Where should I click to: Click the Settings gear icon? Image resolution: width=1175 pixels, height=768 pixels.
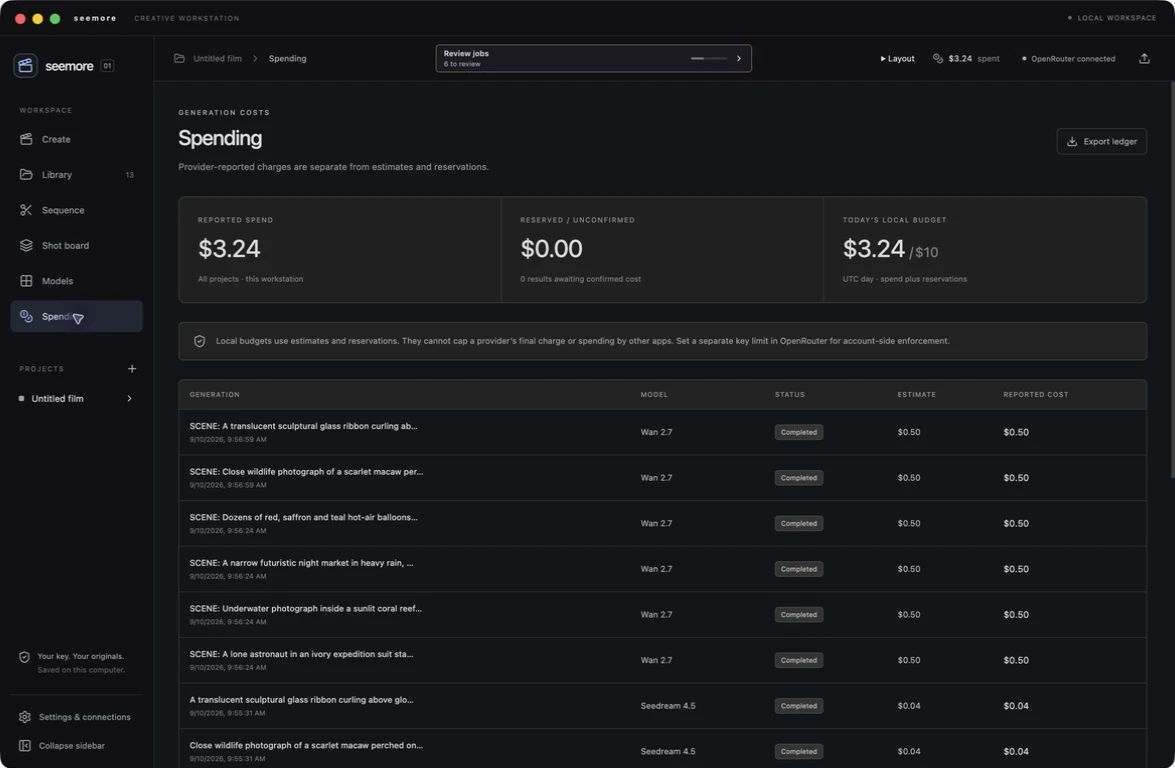[25, 717]
